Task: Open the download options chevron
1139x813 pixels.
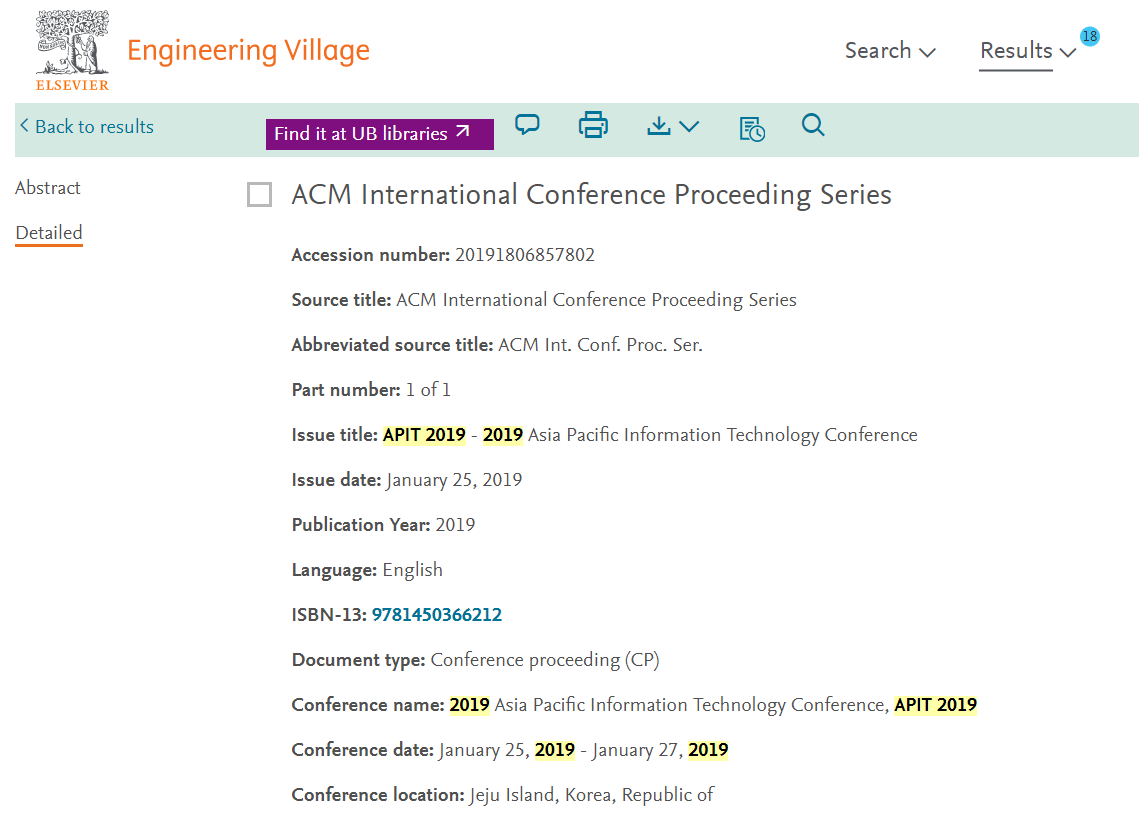Action: click(x=689, y=127)
